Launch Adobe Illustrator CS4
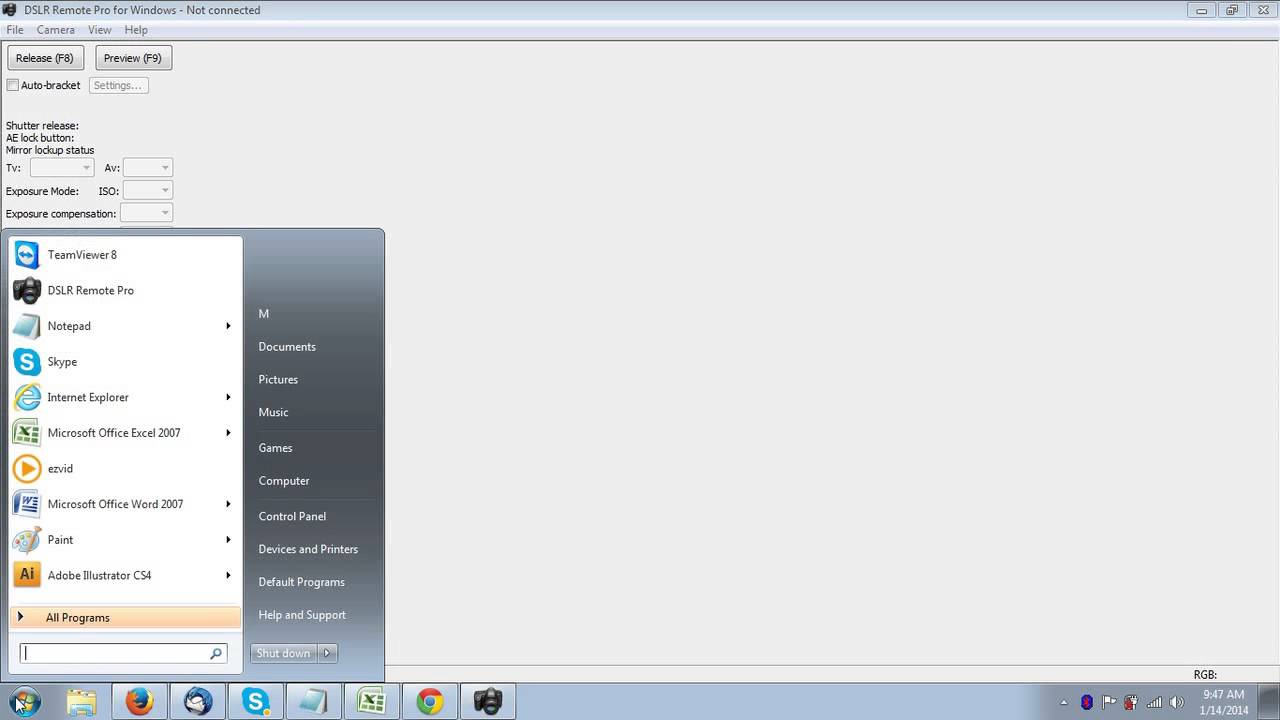Screen dimensions: 1280x720 (125, 575)
